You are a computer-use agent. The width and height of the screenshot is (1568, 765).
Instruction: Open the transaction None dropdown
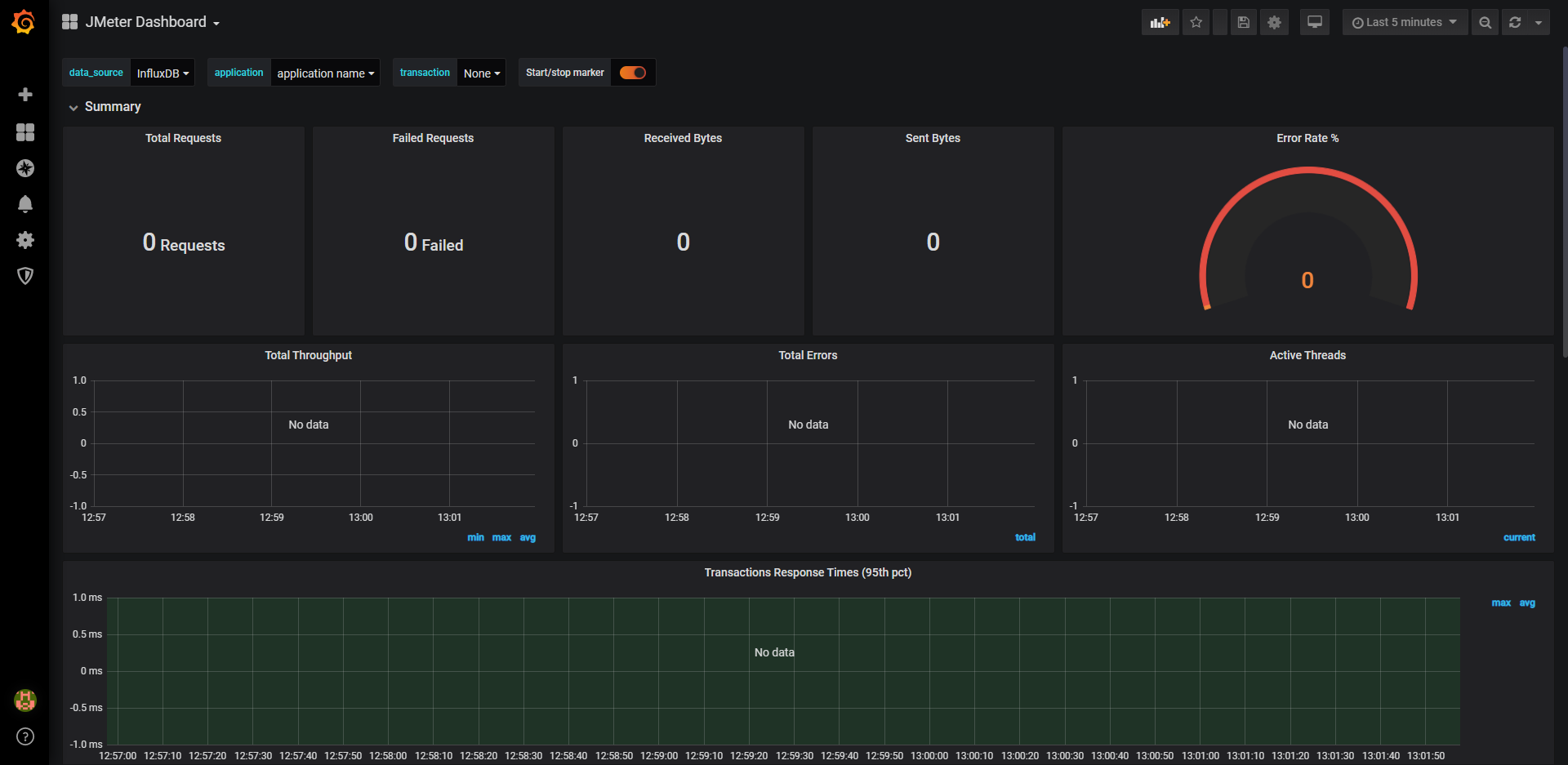(481, 73)
